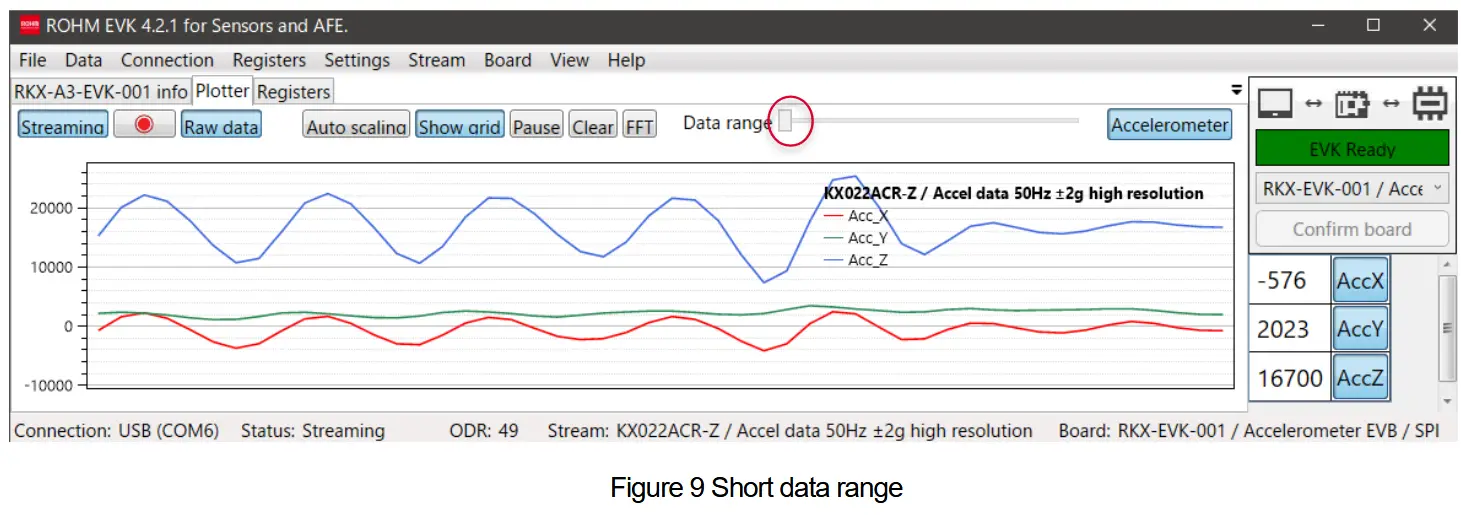Click the 20000 y-axis label
This screenshot has height=515, width=1461.
(54, 208)
